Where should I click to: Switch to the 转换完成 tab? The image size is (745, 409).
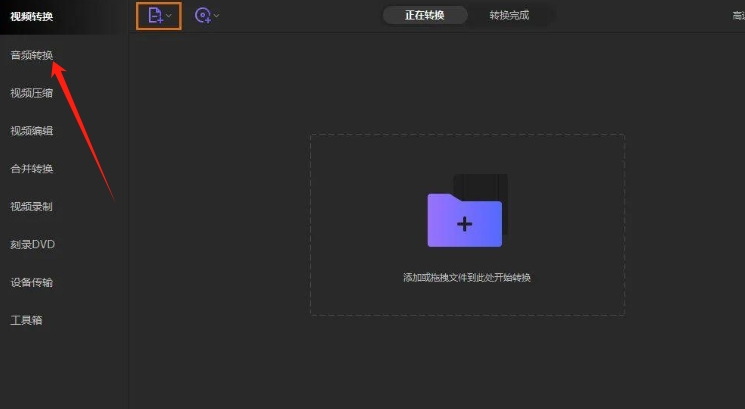509,15
